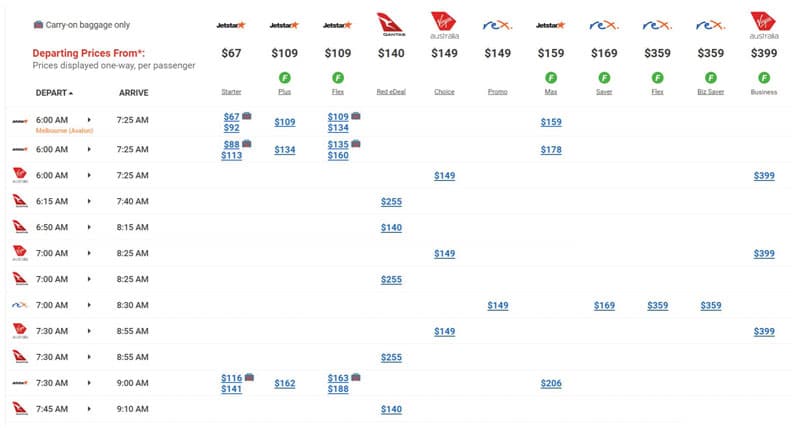800x428 pixels.
Task: Select the $255 fare for 6:15 AM
Action: [391, 202]
